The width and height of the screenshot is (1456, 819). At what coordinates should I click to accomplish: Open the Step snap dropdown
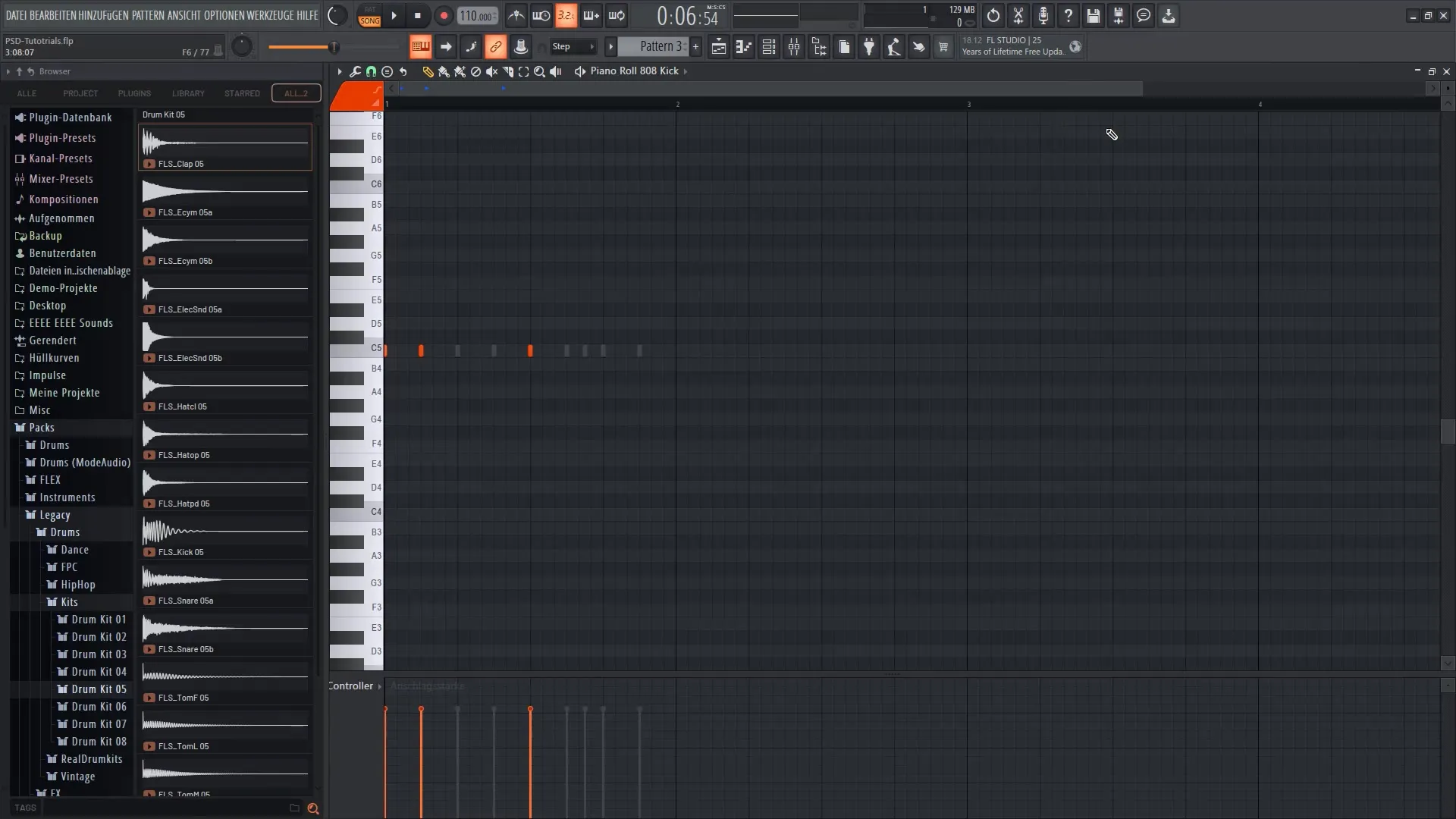(573, 47)
